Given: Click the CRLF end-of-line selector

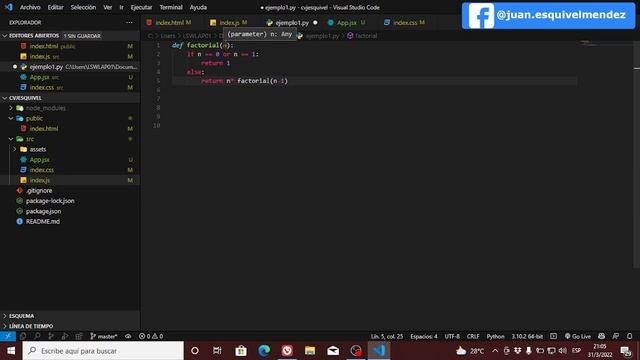Looking at the screenshot, I should (473, 336).
